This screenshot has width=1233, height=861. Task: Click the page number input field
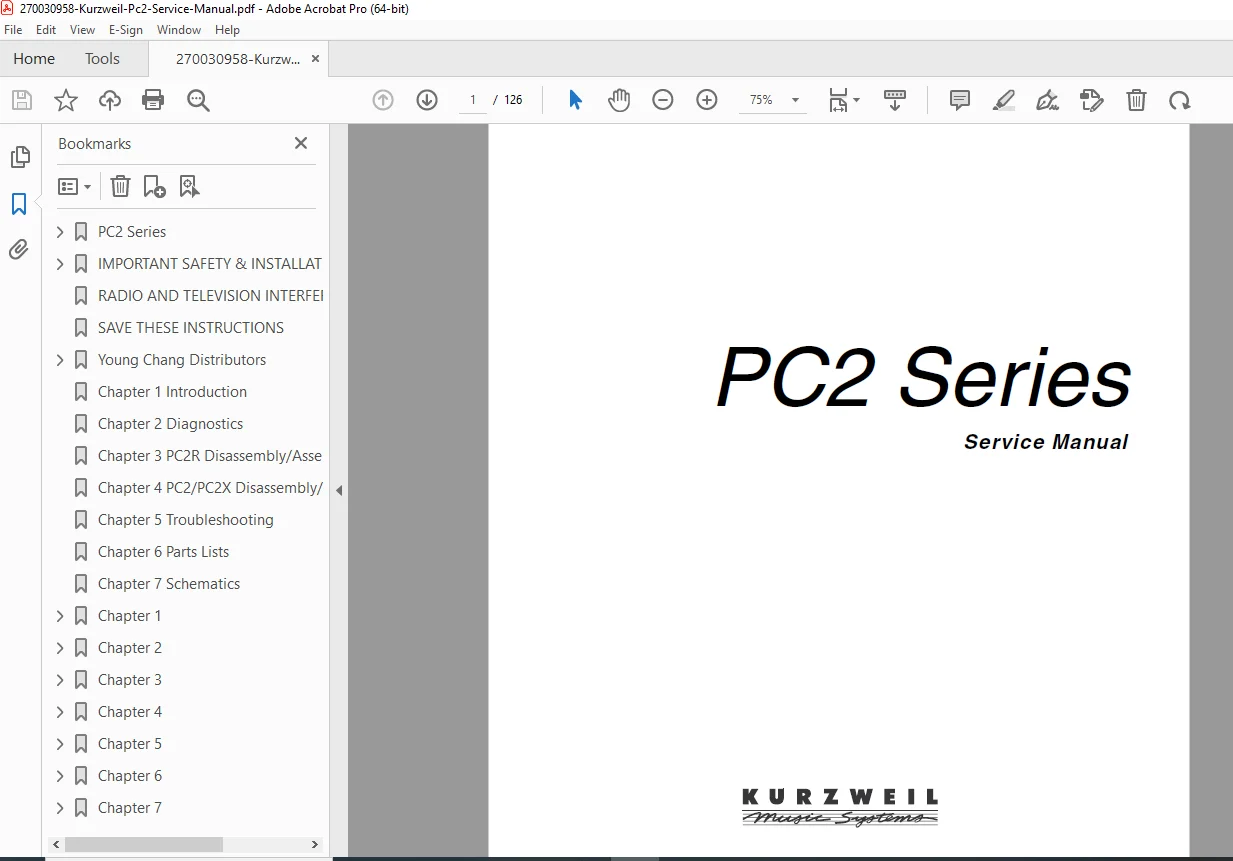[x=472, y=100]
